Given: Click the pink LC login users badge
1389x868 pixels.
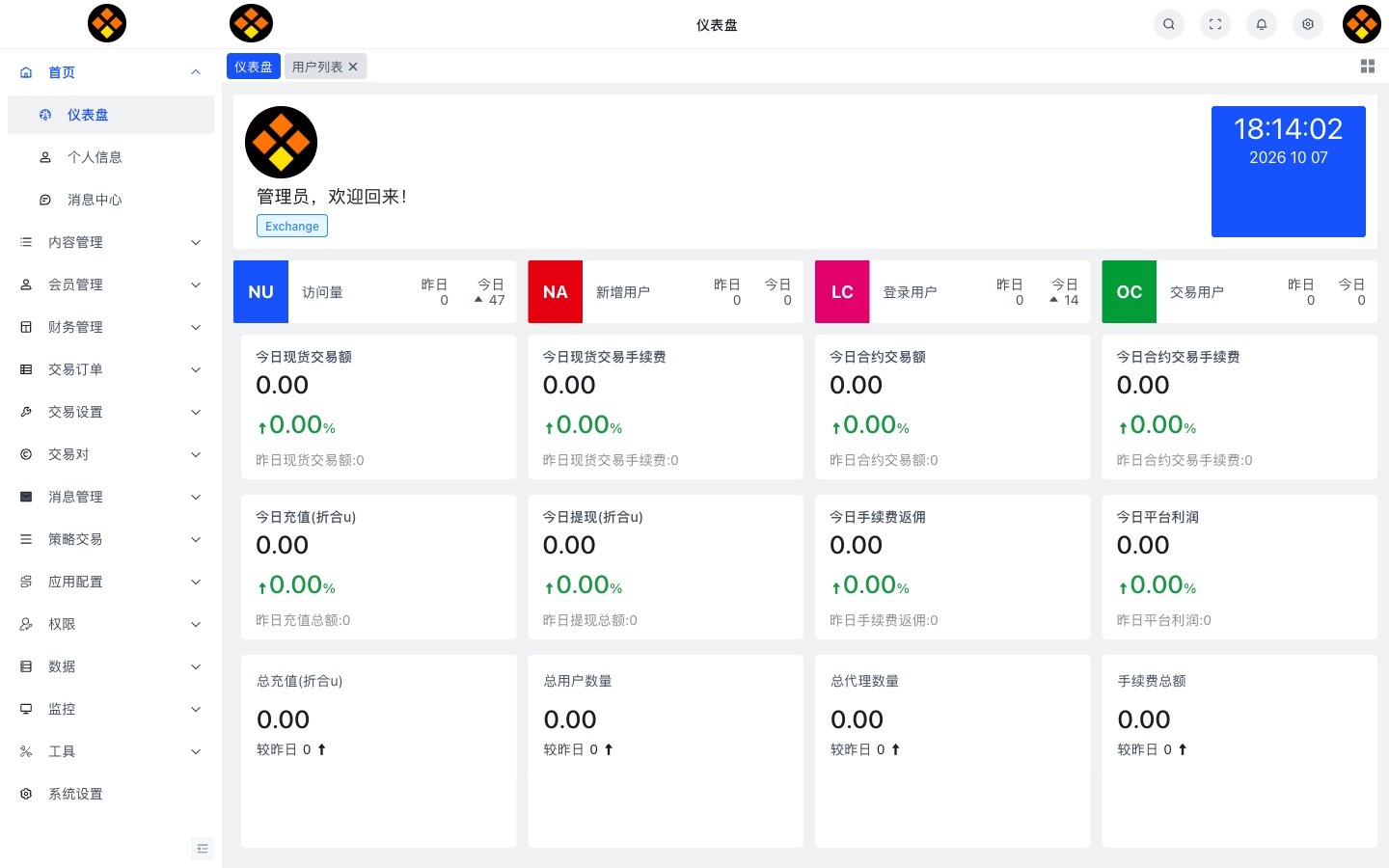Looking at the screenshot, I should pos(842,291).
